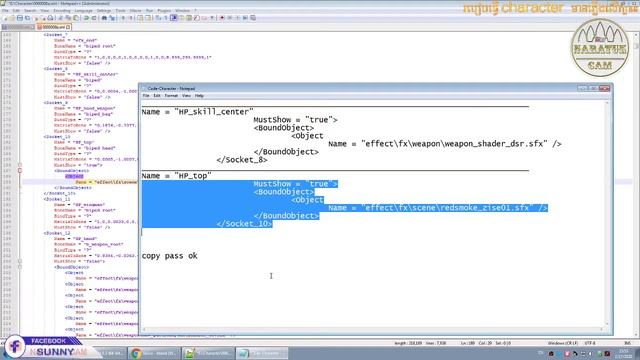Close the 000000ba.xml tab with its X

click(68, 27)
